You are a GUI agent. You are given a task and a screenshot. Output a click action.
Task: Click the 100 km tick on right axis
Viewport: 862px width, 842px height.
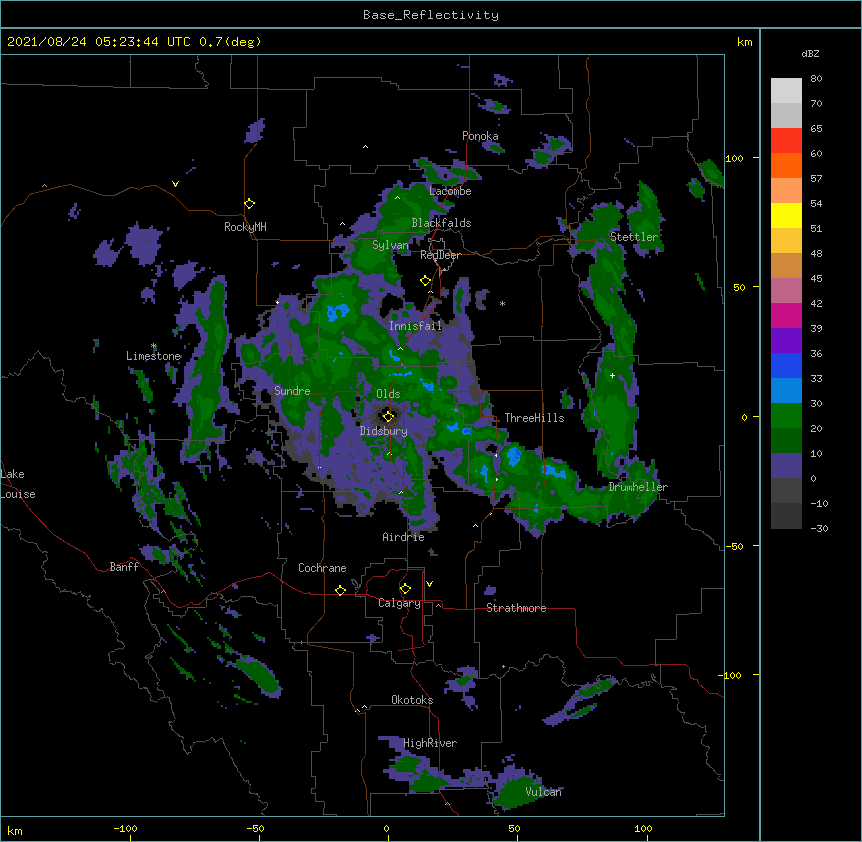[x=734, y=158]
